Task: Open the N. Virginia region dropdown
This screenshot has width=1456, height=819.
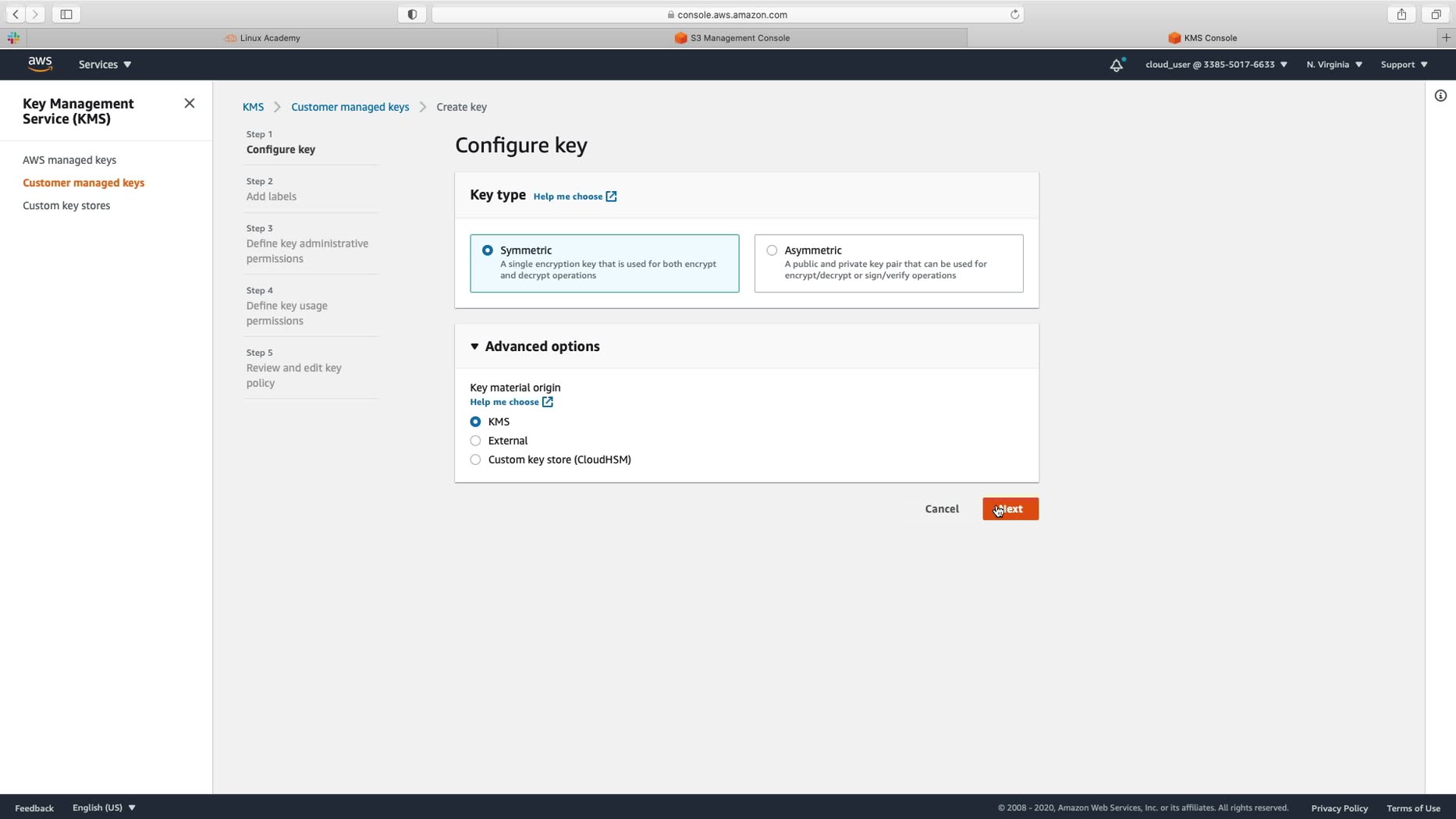Action: (1334, 65)
